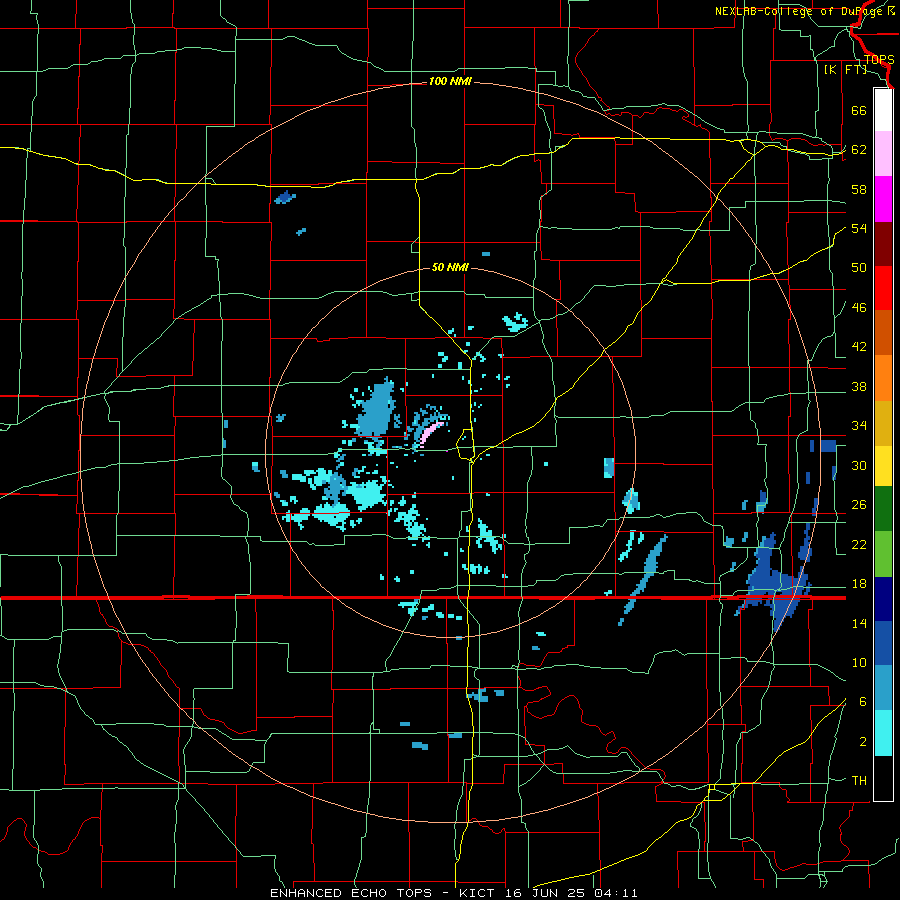900x900 pixels.
Task: Click the legend value '18'
Action: tap(859, 584)
